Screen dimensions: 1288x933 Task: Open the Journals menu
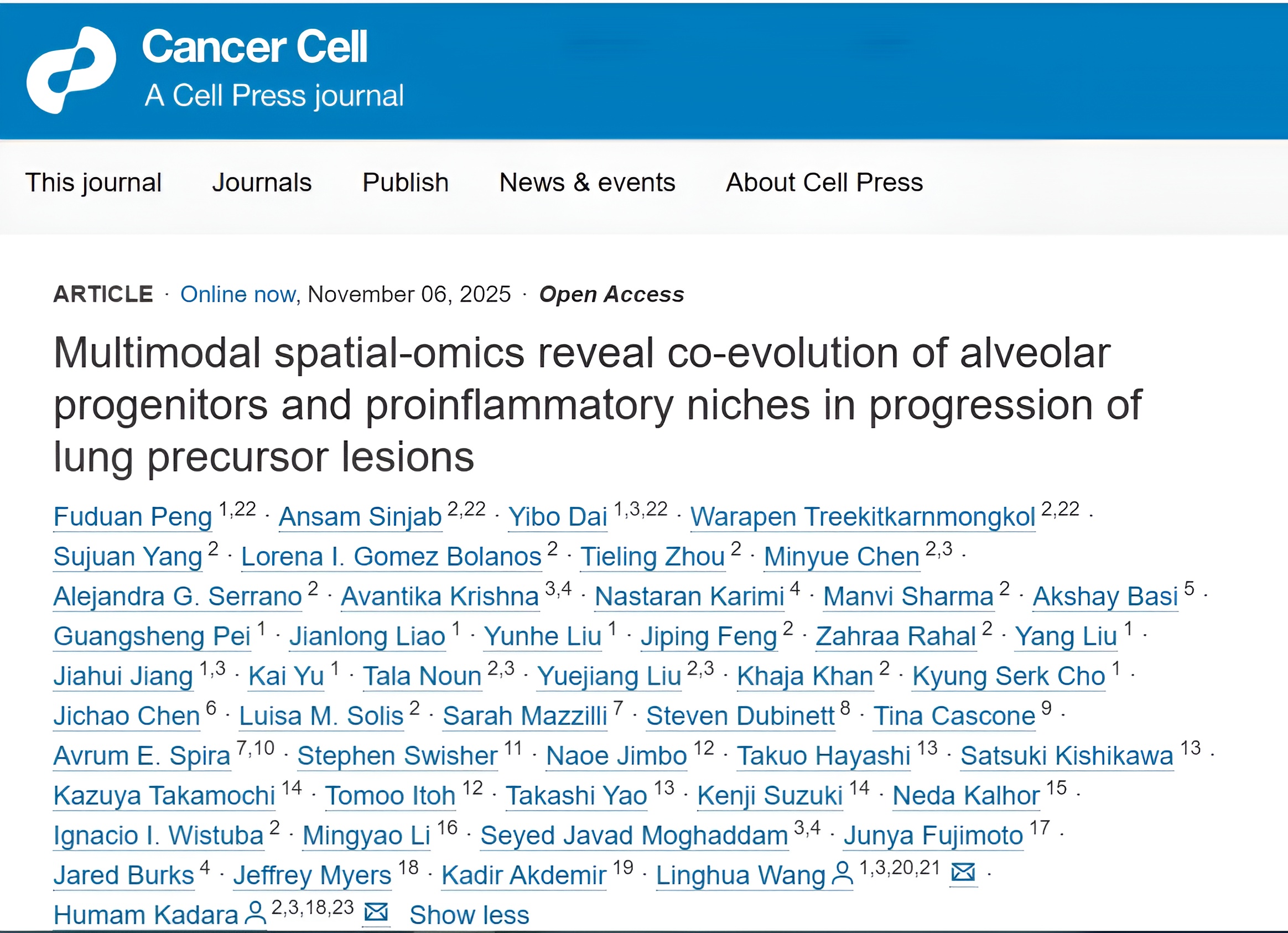(x=262, y=183)
